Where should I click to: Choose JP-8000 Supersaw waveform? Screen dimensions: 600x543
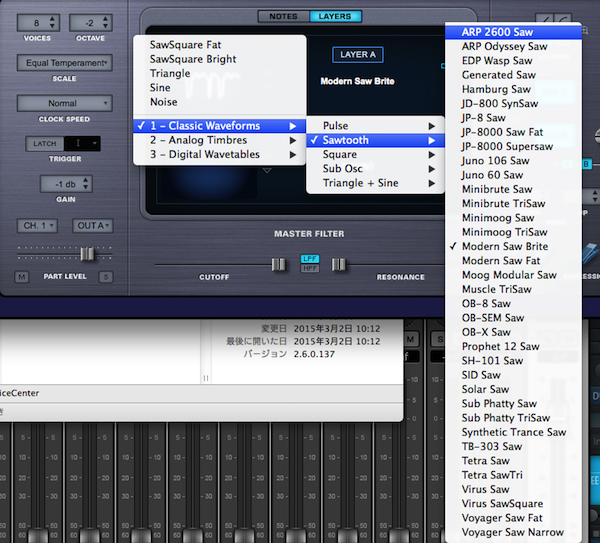514,146
